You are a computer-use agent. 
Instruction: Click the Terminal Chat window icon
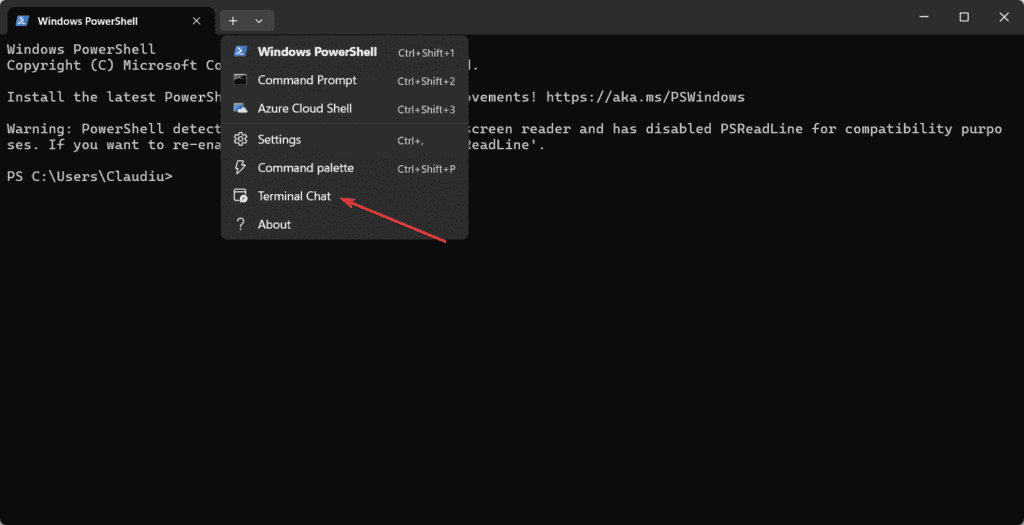pyautogui.click(x=240, y=196)
